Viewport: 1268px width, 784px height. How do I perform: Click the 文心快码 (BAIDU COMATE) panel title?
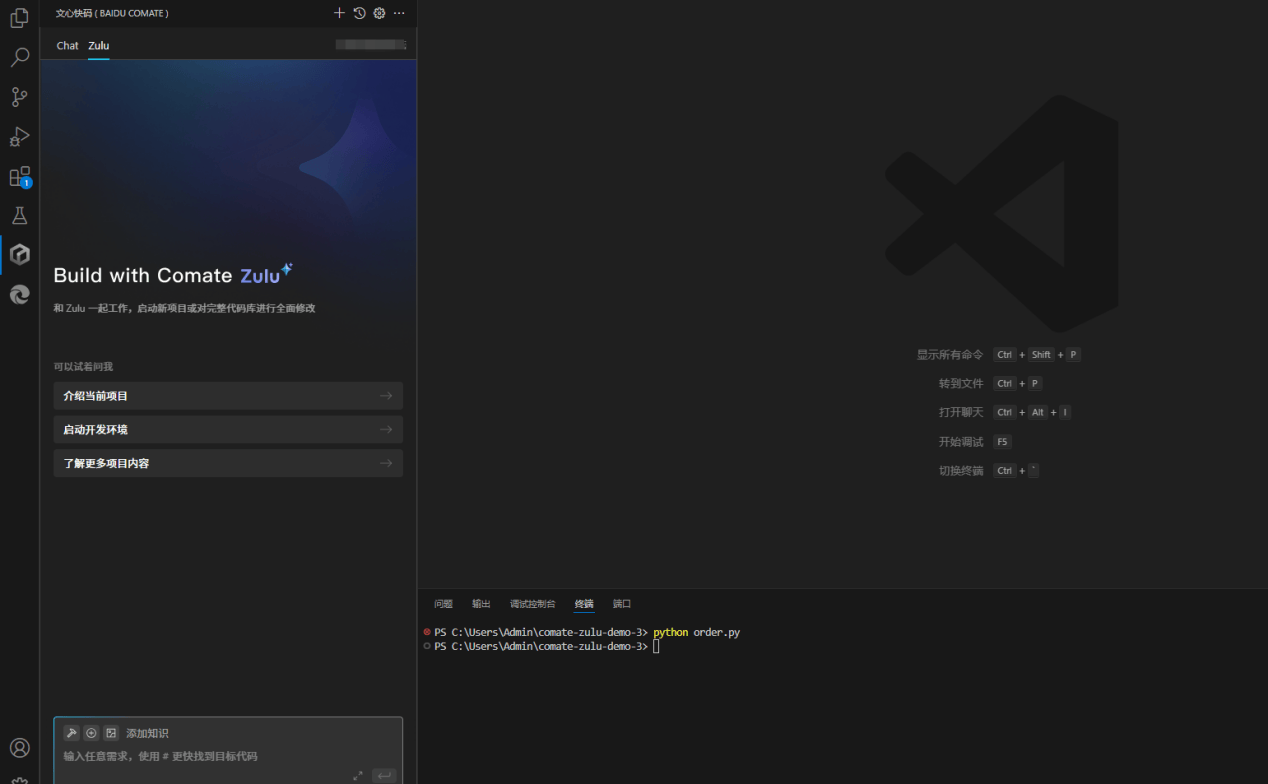pyautogui.click(x=112, y=13)
